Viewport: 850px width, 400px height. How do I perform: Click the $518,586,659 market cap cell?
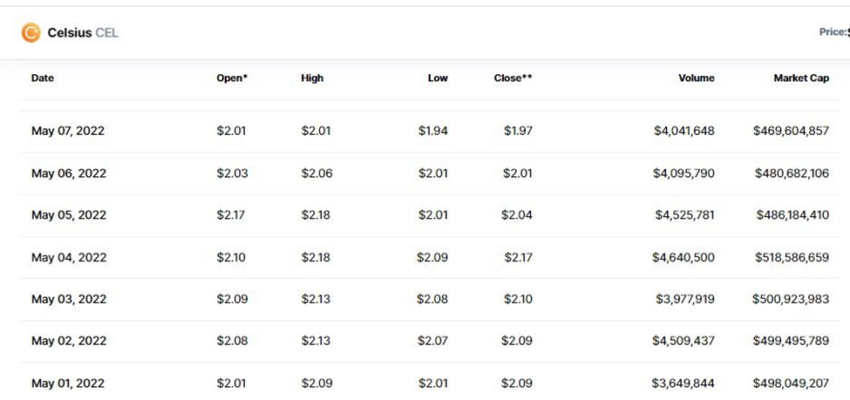point(791,257)
